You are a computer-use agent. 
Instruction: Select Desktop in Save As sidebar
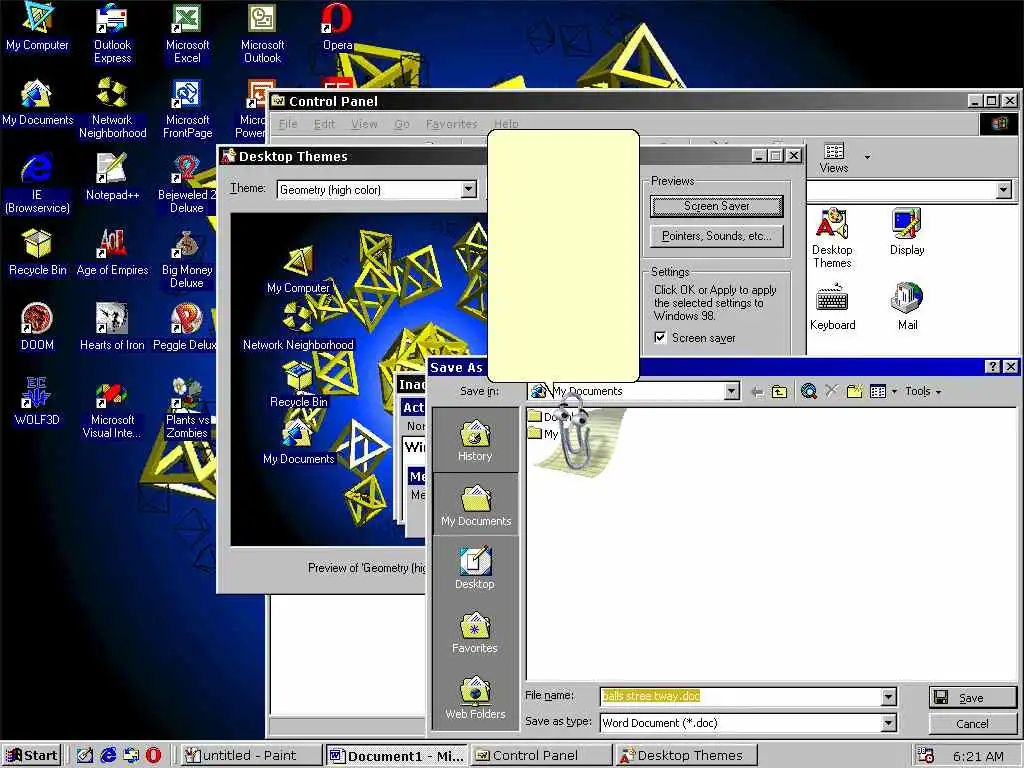tap(475, 568)
